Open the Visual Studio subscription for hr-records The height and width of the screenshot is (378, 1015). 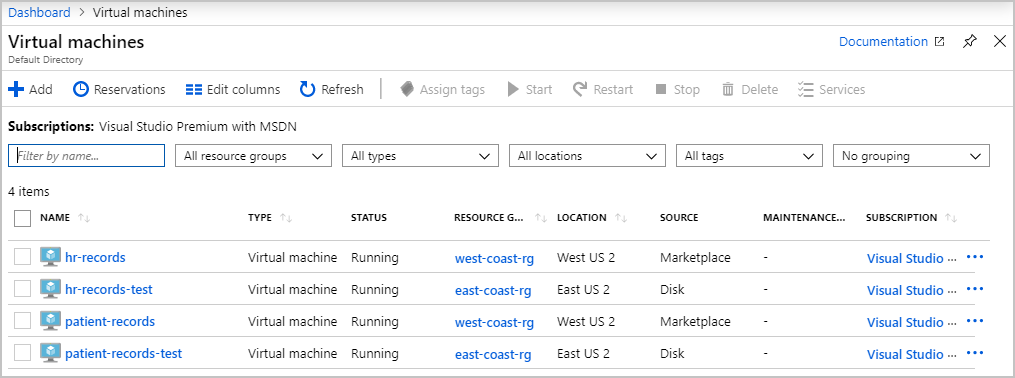pyautogui.click(x=911, y=258)
